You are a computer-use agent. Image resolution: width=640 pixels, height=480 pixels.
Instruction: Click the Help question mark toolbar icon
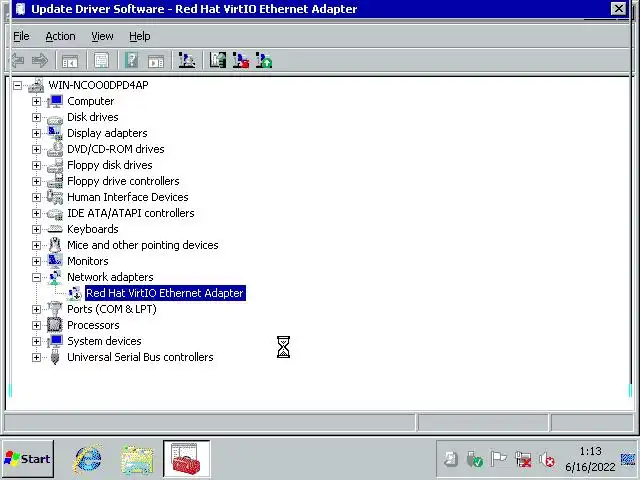coord(131,61)
